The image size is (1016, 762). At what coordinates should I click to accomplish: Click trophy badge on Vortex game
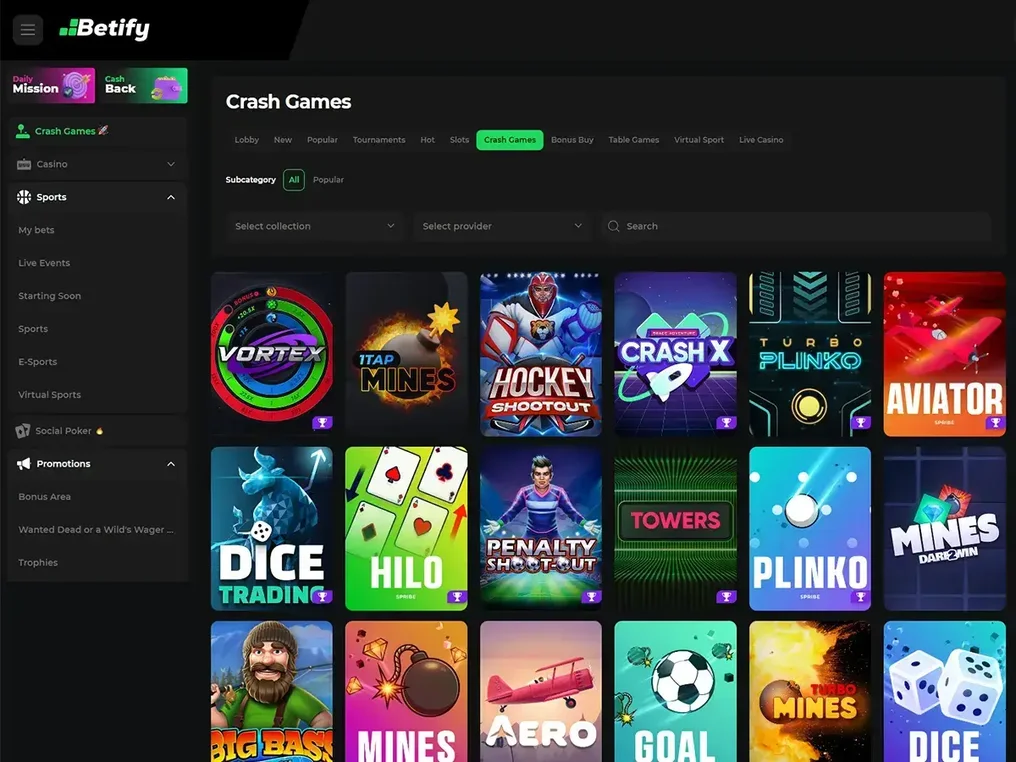[322, 422]
